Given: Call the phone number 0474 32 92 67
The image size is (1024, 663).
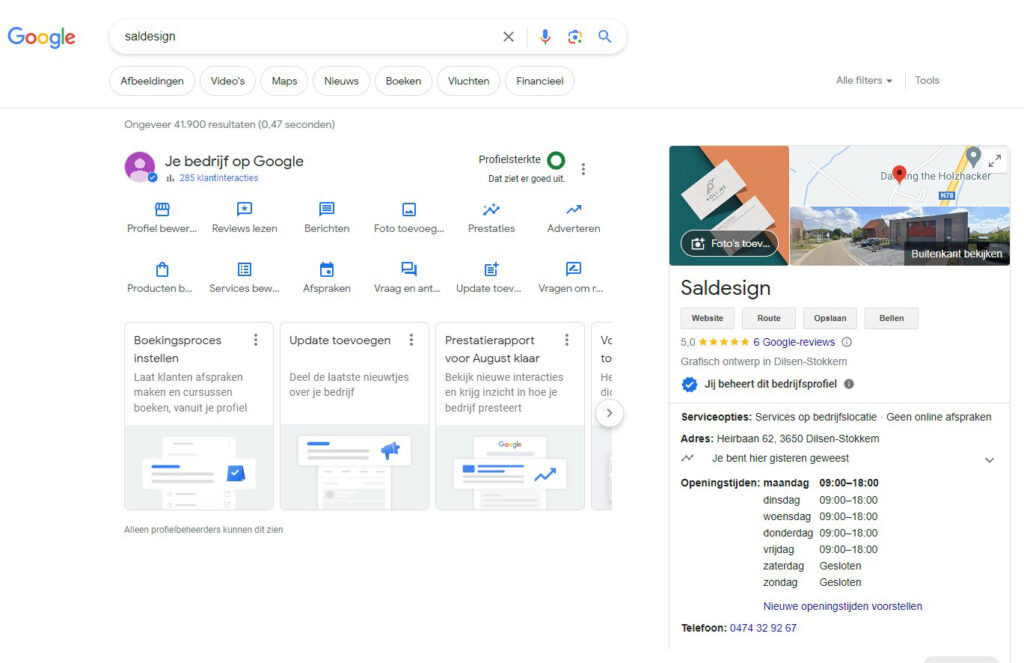Looking at the screenshot, I should [763, 628].
